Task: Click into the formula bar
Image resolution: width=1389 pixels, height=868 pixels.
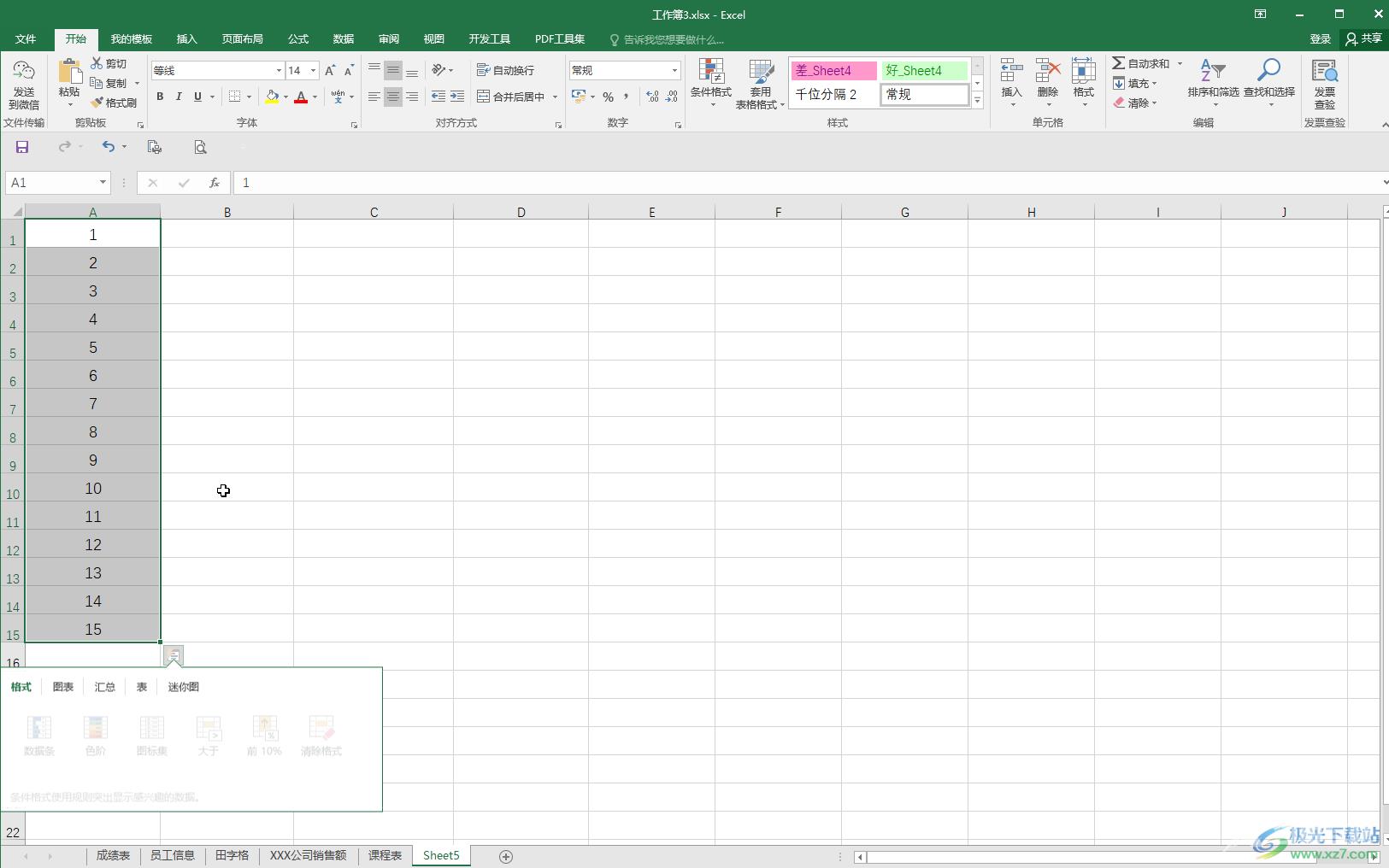Action: point(808,183)
